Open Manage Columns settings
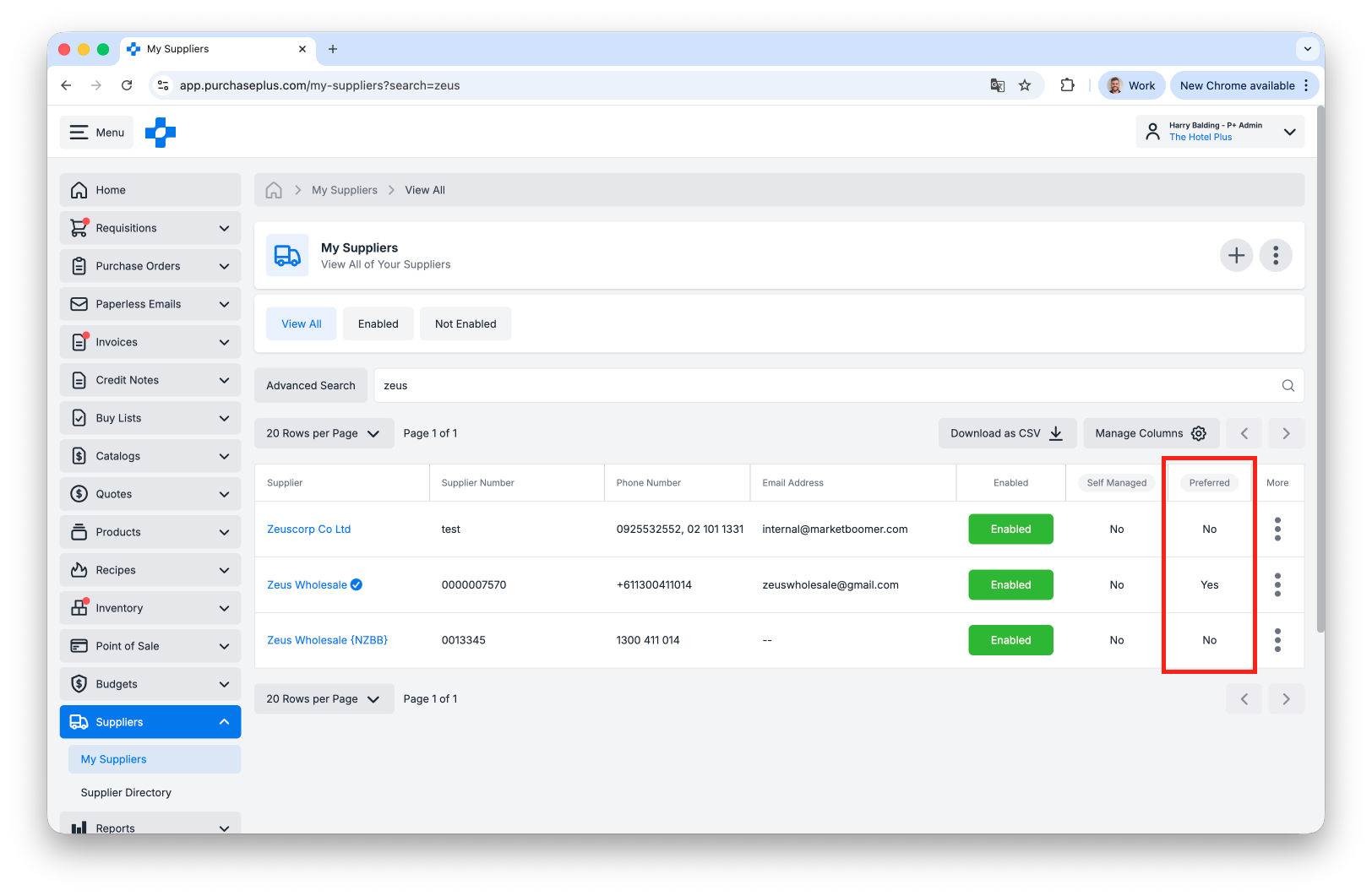 pos(1151,433)
